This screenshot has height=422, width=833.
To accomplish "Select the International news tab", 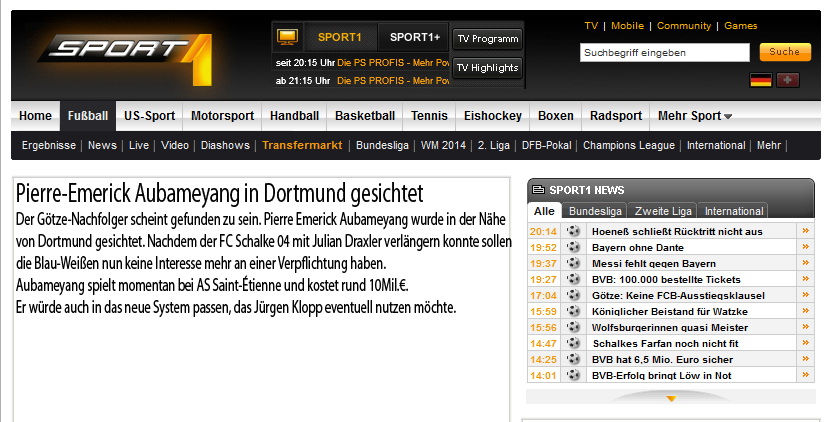I will (734, 211).
